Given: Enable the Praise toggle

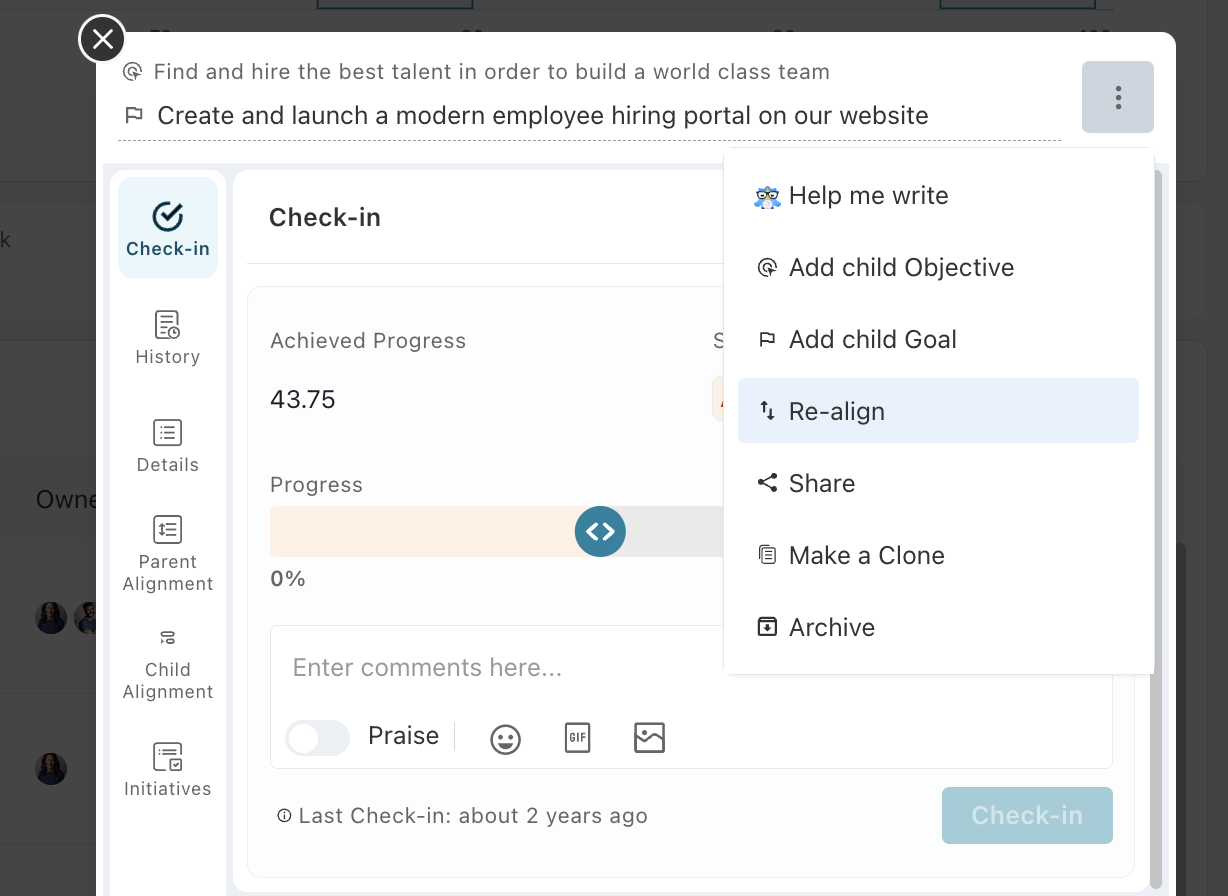Looking at the screenshot, I should (x=317, y=738).
